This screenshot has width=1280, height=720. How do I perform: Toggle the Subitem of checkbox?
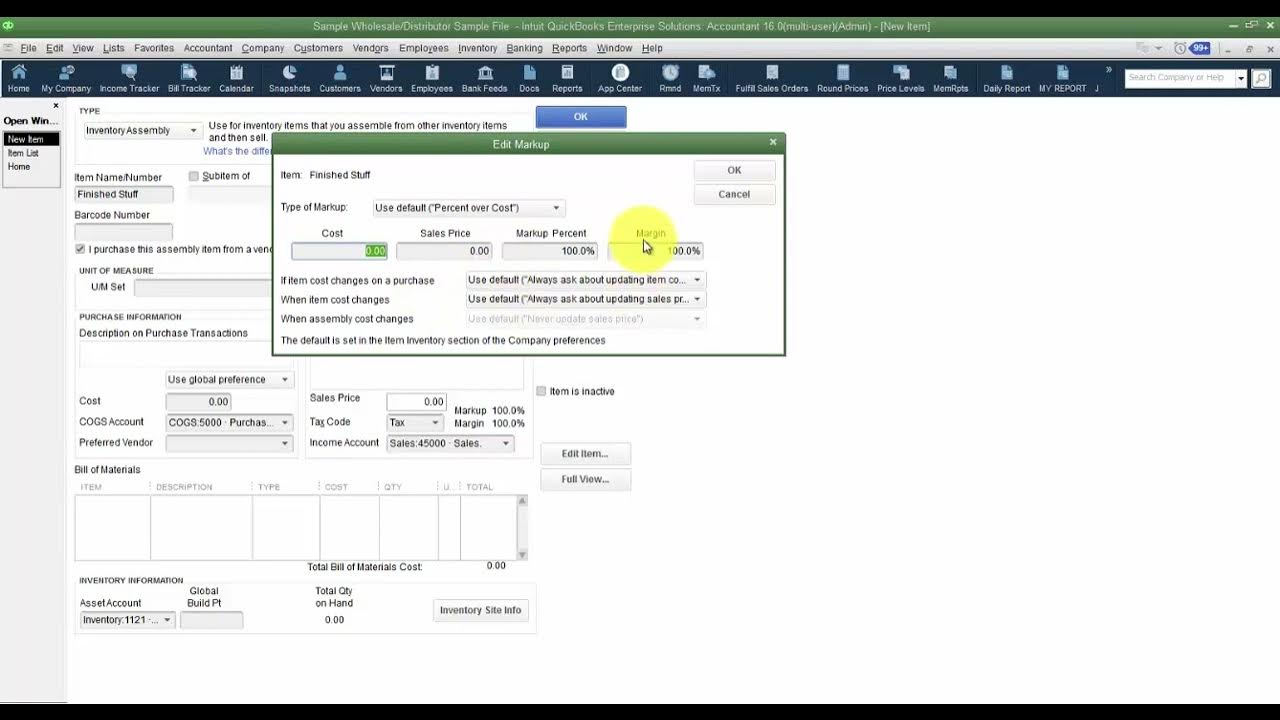point(194,176)
